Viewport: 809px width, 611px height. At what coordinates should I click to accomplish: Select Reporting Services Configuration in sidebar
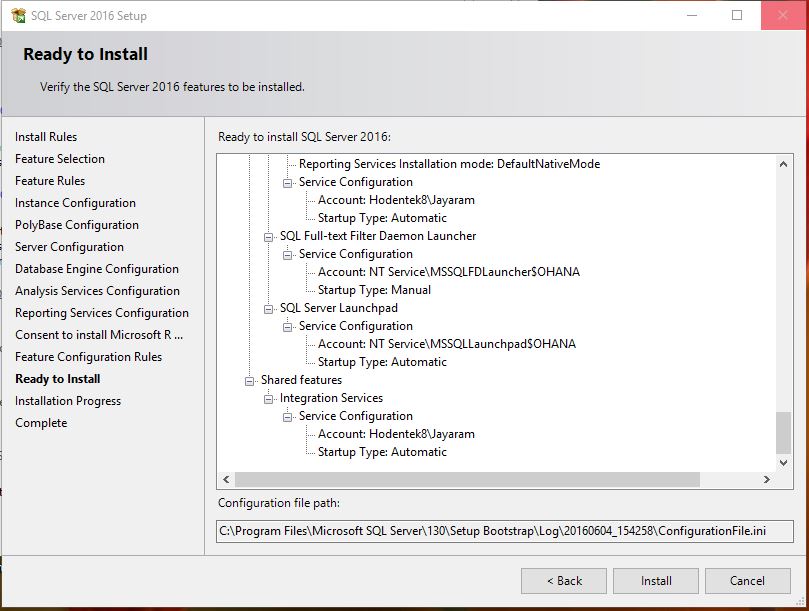101,312
